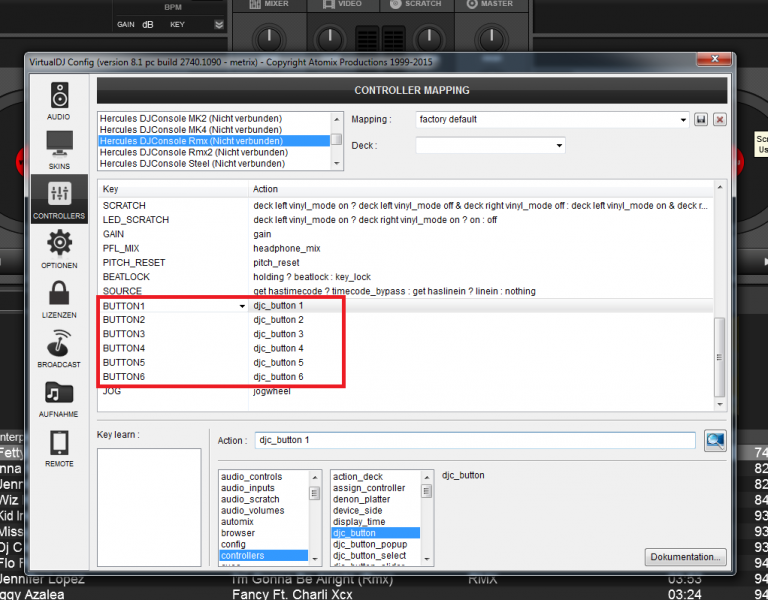This screenshot has width=768, height=600.
Task: Click the action search magnifier icon
Action: pyautogui.click(x=715, y=440)
